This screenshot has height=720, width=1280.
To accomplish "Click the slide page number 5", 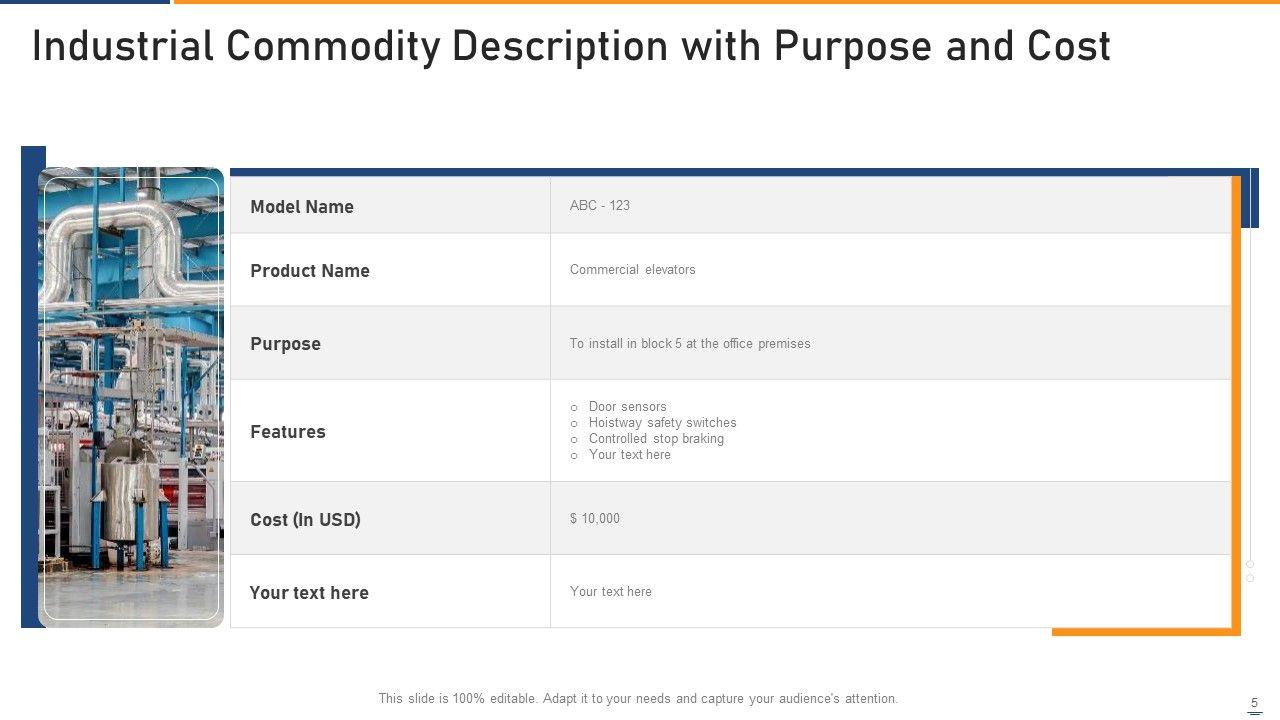I will coord(1255,703).
